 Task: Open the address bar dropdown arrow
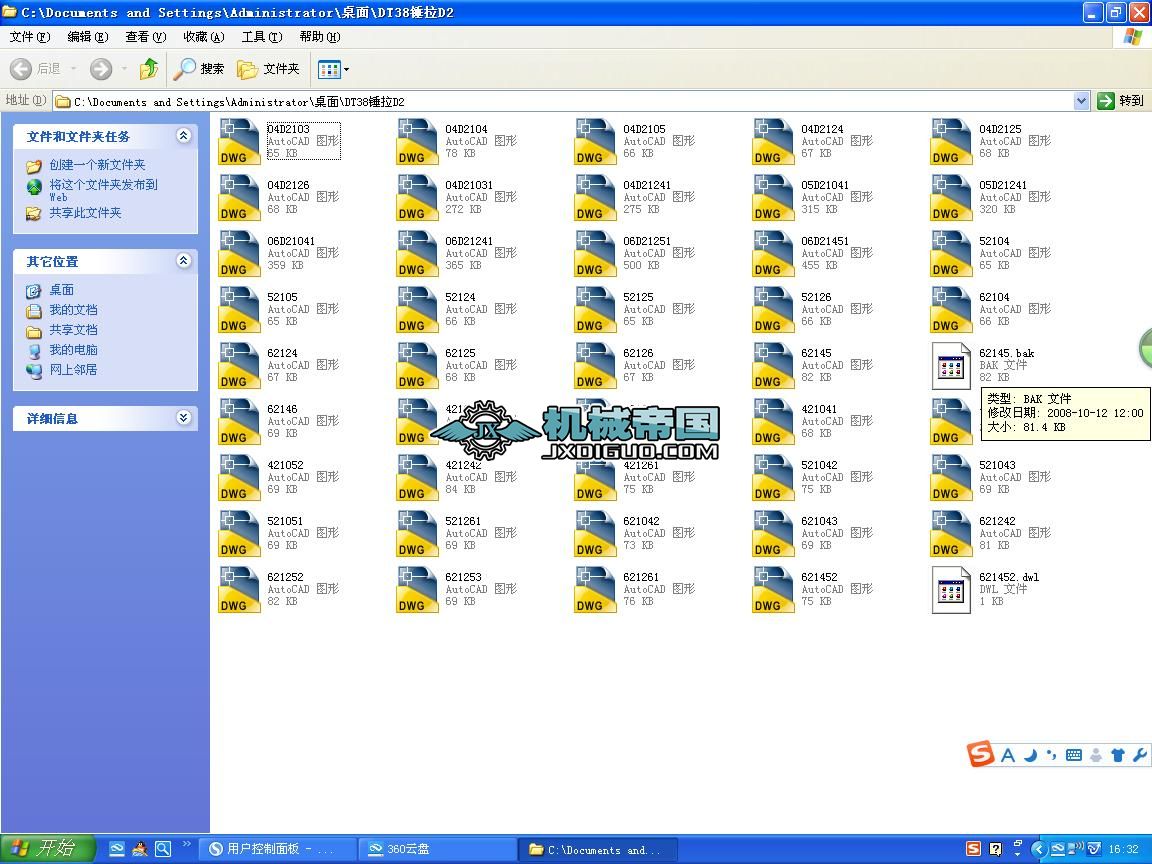point(1081,101)
